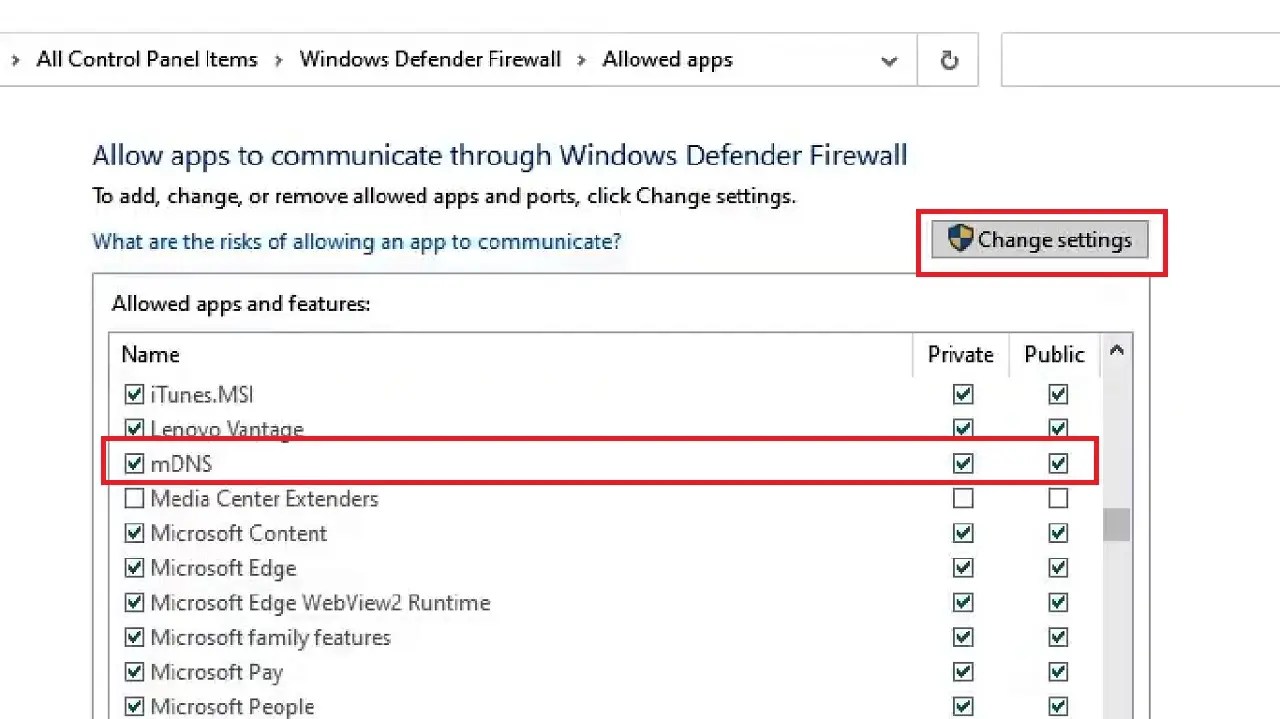Open the link about risks of allowing apps
Image resolution: width=1280 pixels, height=719 pixels.
(x=357, y=241)
